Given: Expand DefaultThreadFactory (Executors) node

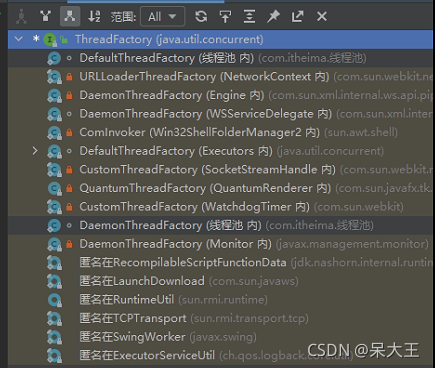Looking at the screenshot, I should click(35, 151).
